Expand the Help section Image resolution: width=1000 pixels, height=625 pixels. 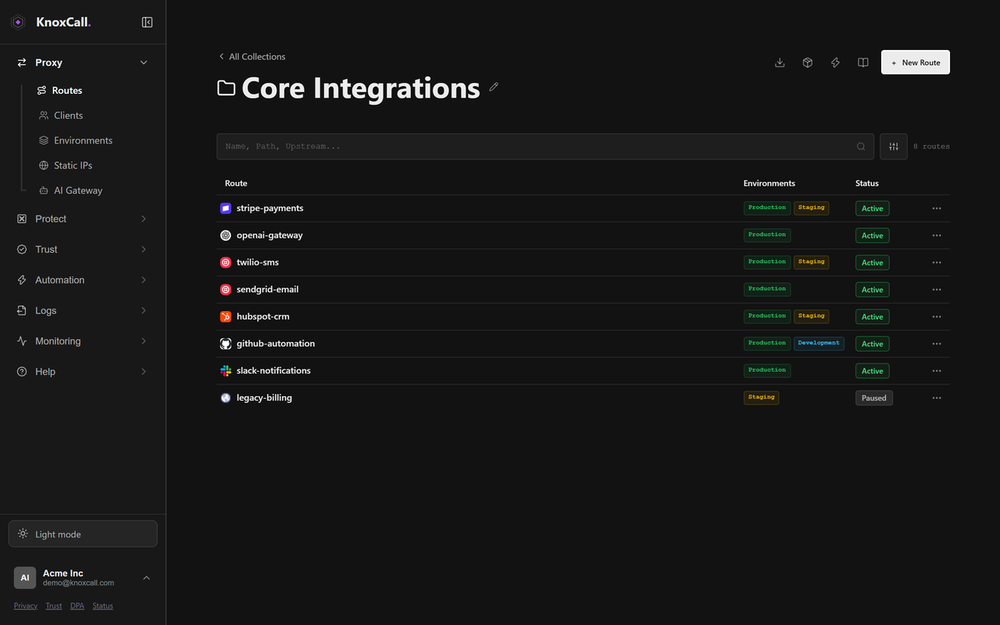82,372
